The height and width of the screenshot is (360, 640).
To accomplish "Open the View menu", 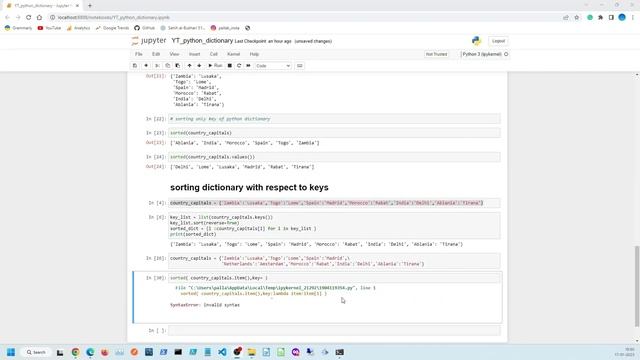I will click(174, 54).
